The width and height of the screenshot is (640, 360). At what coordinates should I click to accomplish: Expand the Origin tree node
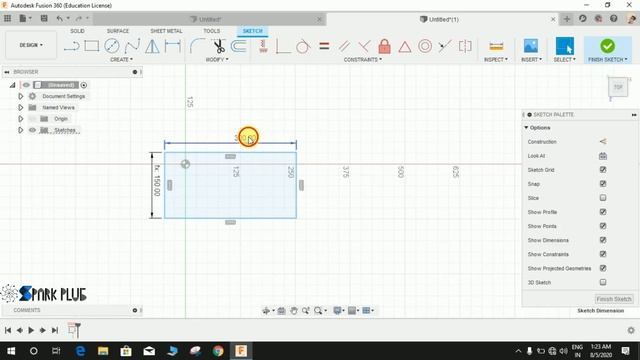(x=20, y=119)
